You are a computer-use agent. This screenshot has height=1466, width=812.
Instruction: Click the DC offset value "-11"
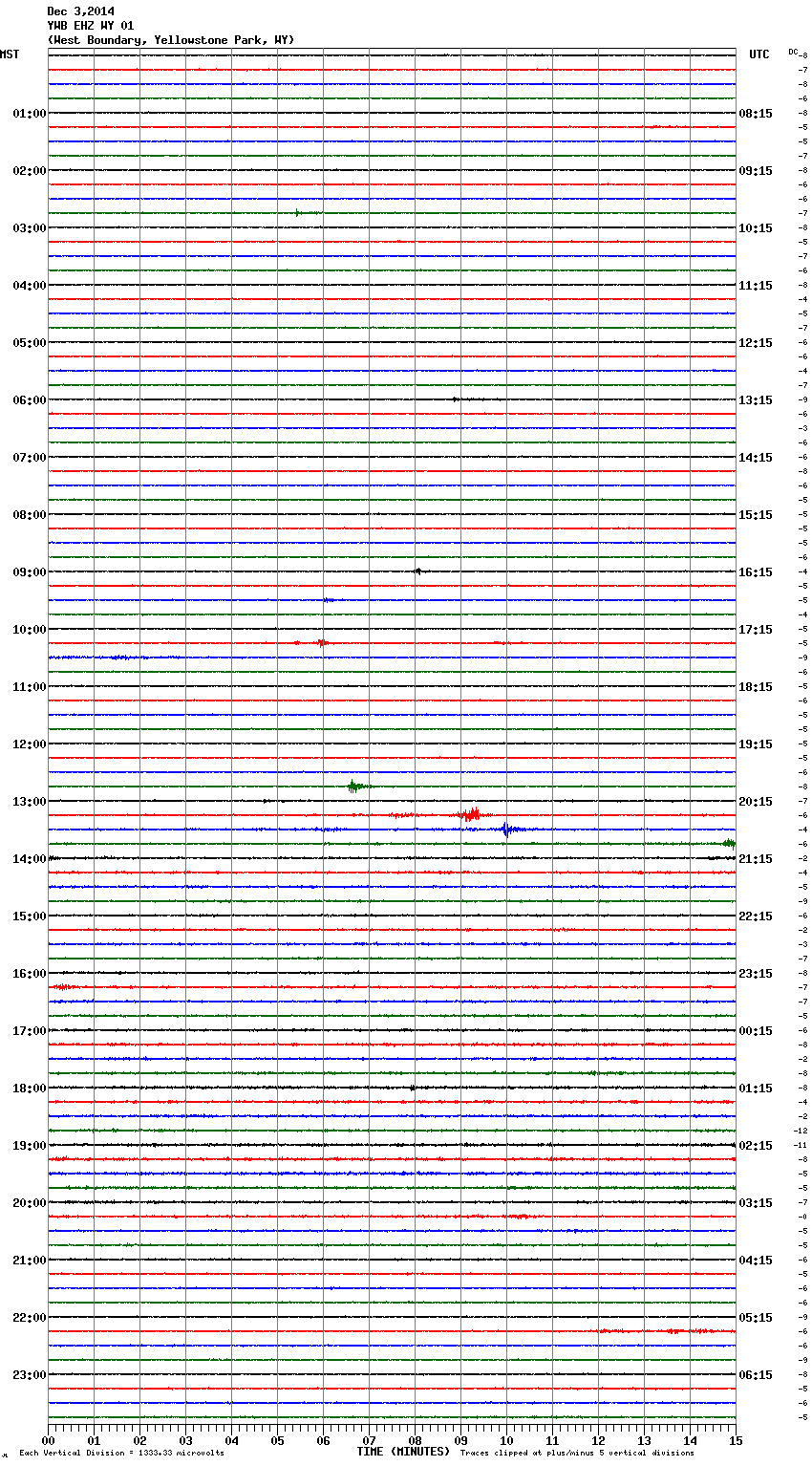click(801, 1146)
